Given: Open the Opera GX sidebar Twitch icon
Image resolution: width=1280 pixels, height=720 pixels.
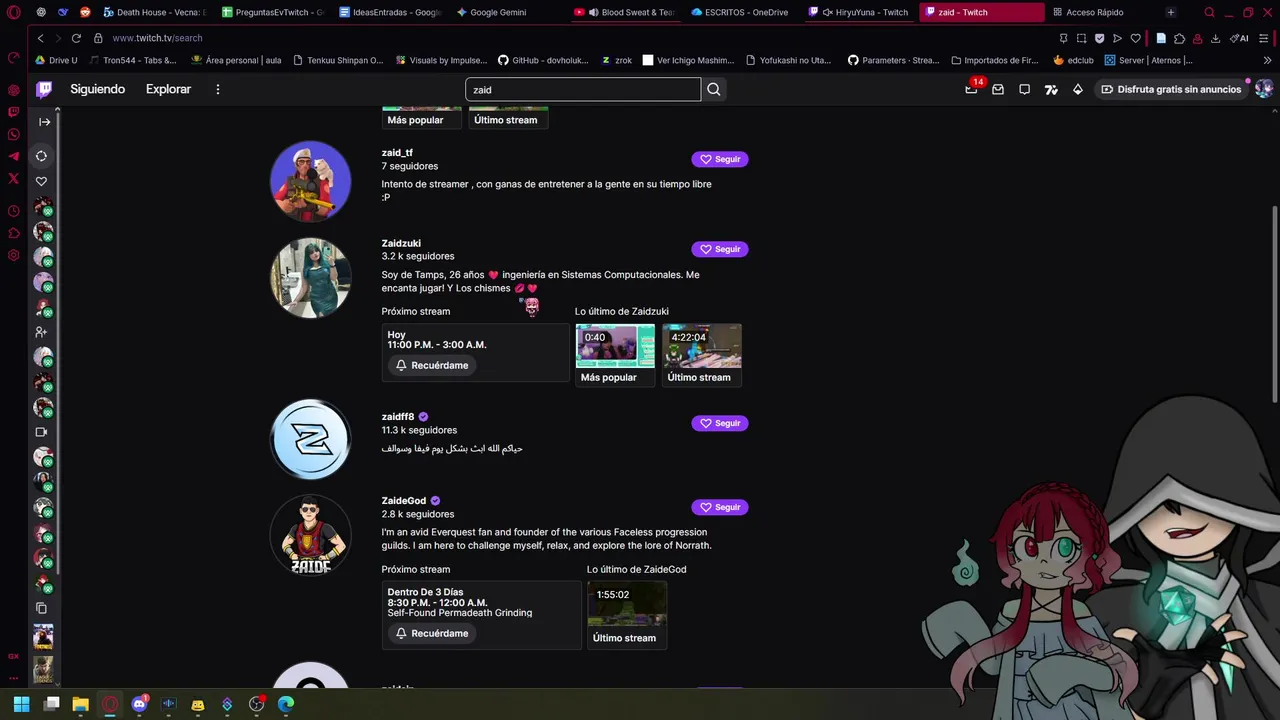Looking at the screenshot, I should coord(14,112).
